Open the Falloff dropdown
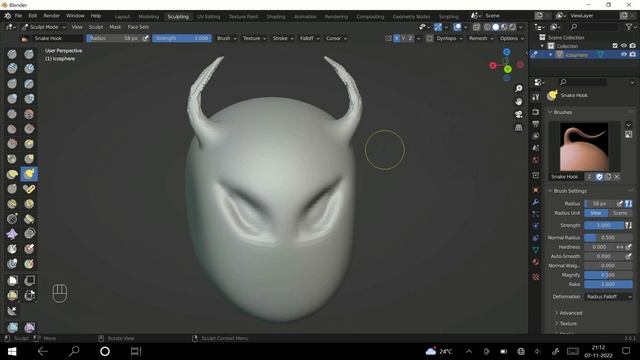This screenshot has width=640, height=360. tap(309, 38)
